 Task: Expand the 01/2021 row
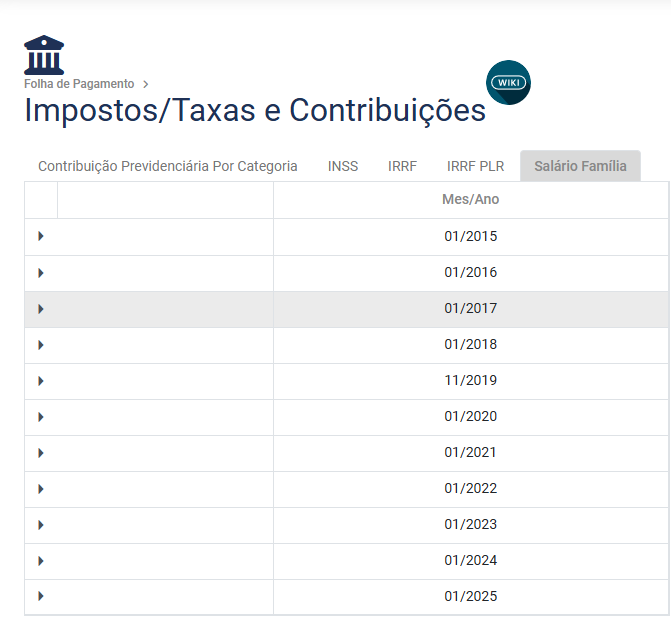(x=41, y=453)
